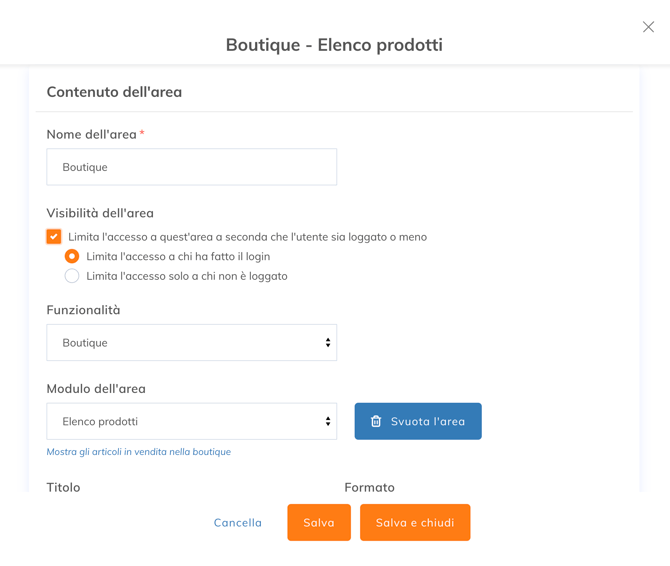
Task: Click the "Modulo dell'area" label
Action: point(96,389)
